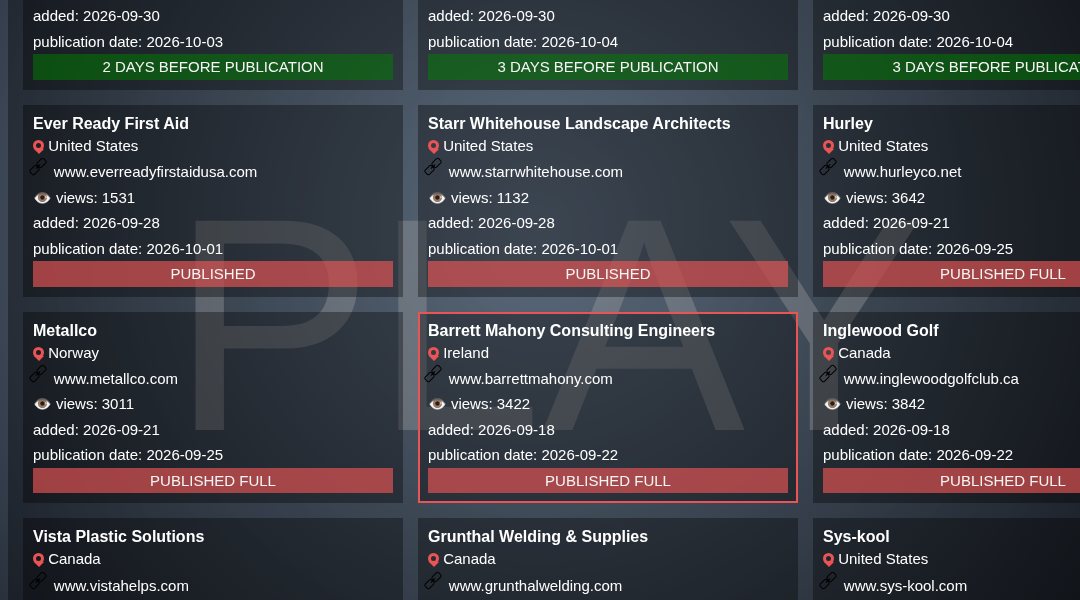Viewport: 1080px width, 600px height.
Task: Click Norway location pin on Metallco card
Action: point(39,354)
